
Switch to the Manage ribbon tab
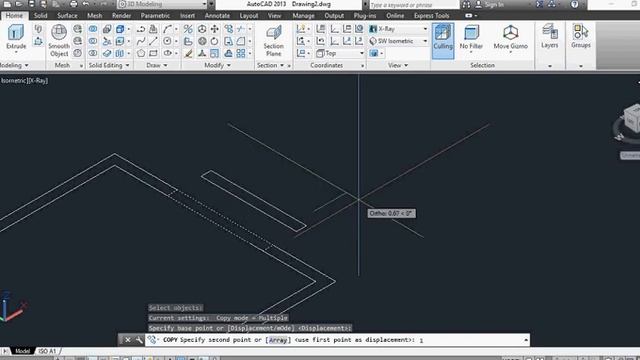(303, 16)
